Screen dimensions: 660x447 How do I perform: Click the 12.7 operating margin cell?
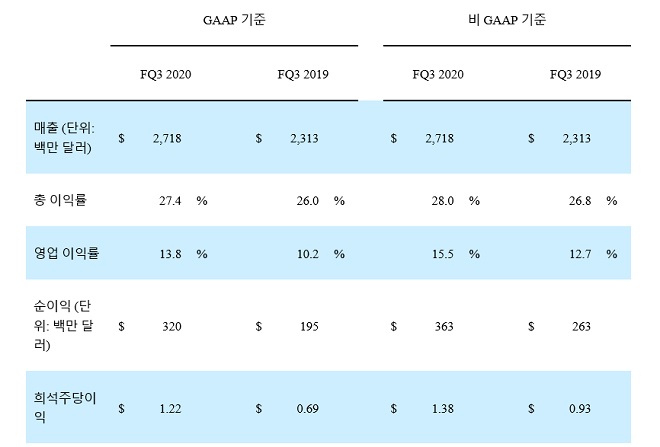point(578,254)
